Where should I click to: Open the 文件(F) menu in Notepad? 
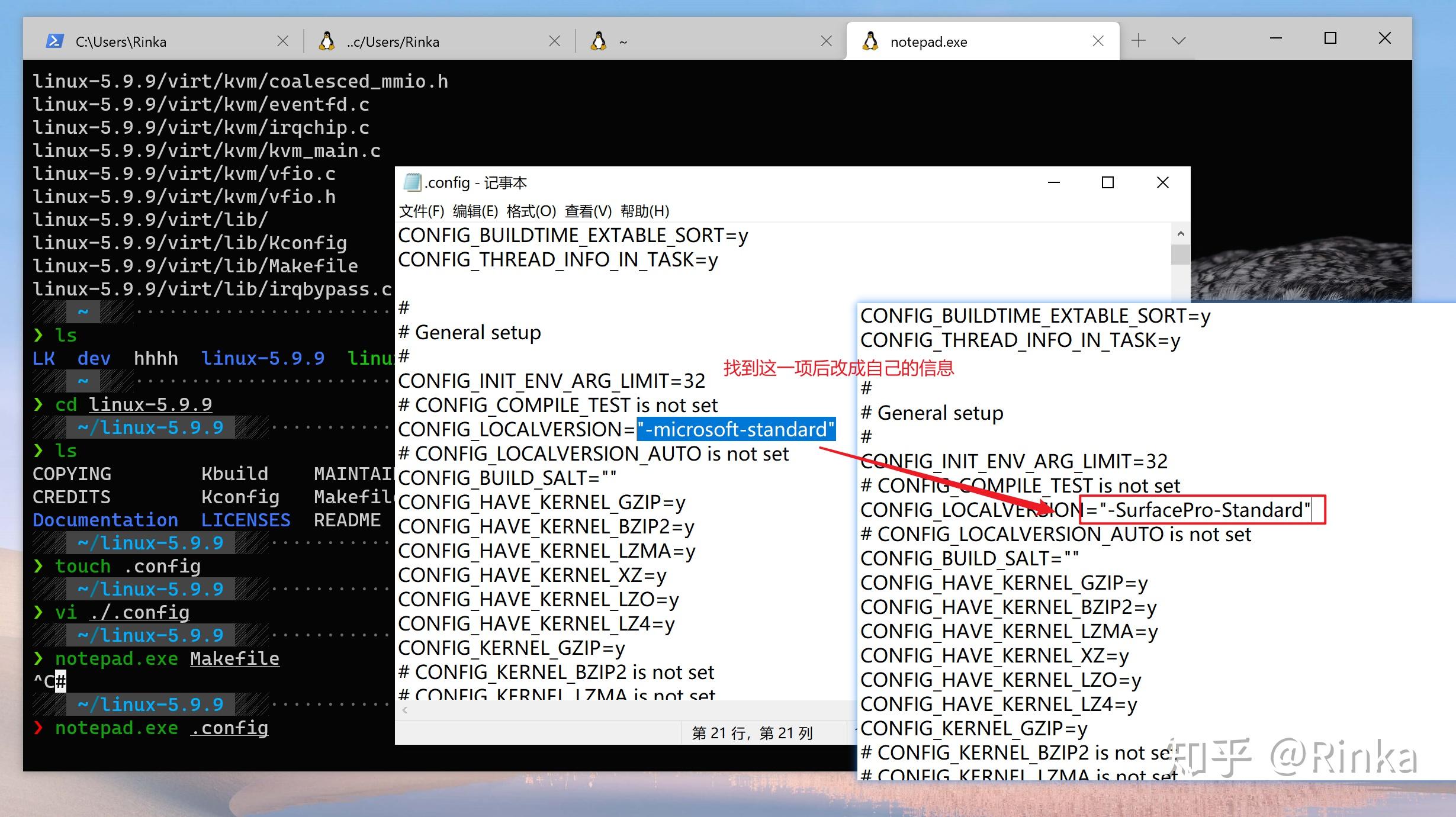pos(422,211)
